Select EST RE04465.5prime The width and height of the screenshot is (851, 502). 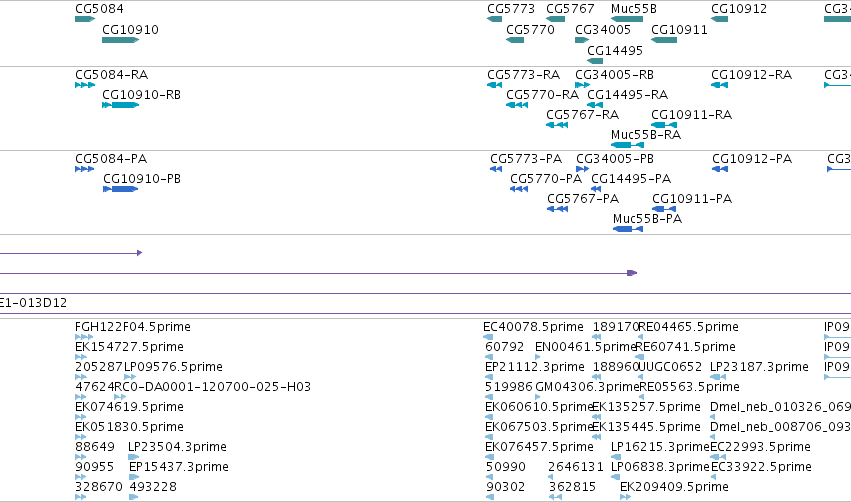(640, 337)
